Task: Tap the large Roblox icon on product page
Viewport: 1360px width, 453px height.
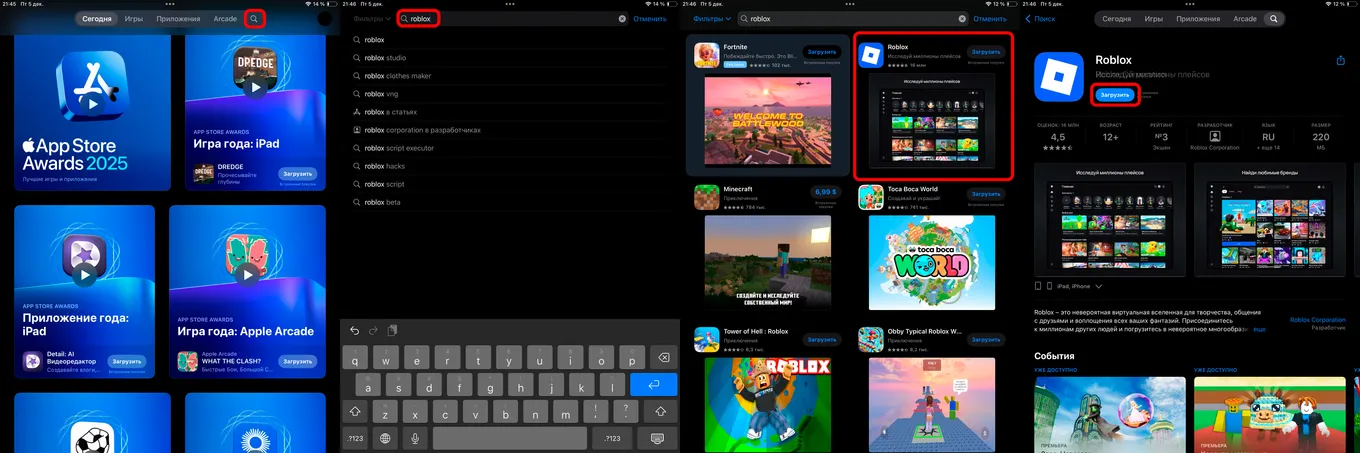Action: pos(1059,77)
